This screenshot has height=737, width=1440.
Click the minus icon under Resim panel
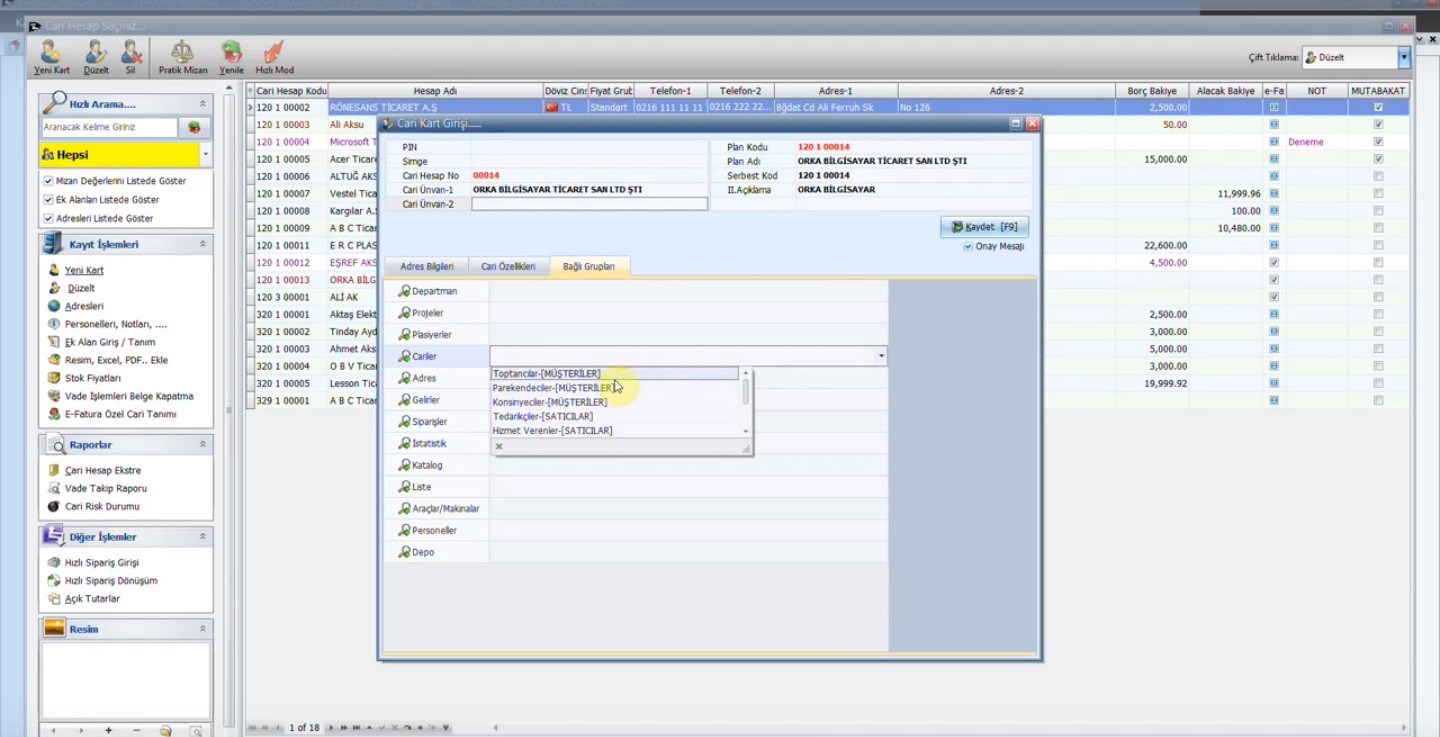[137, 730]
